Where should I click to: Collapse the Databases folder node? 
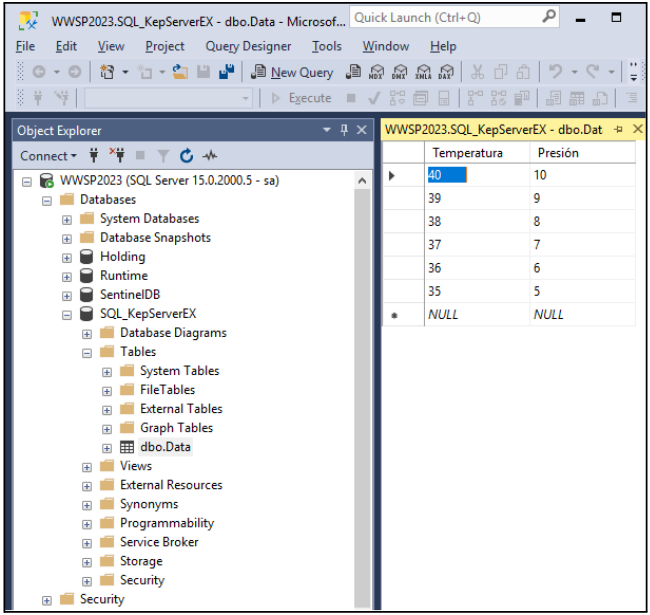(x=47, y=201)
